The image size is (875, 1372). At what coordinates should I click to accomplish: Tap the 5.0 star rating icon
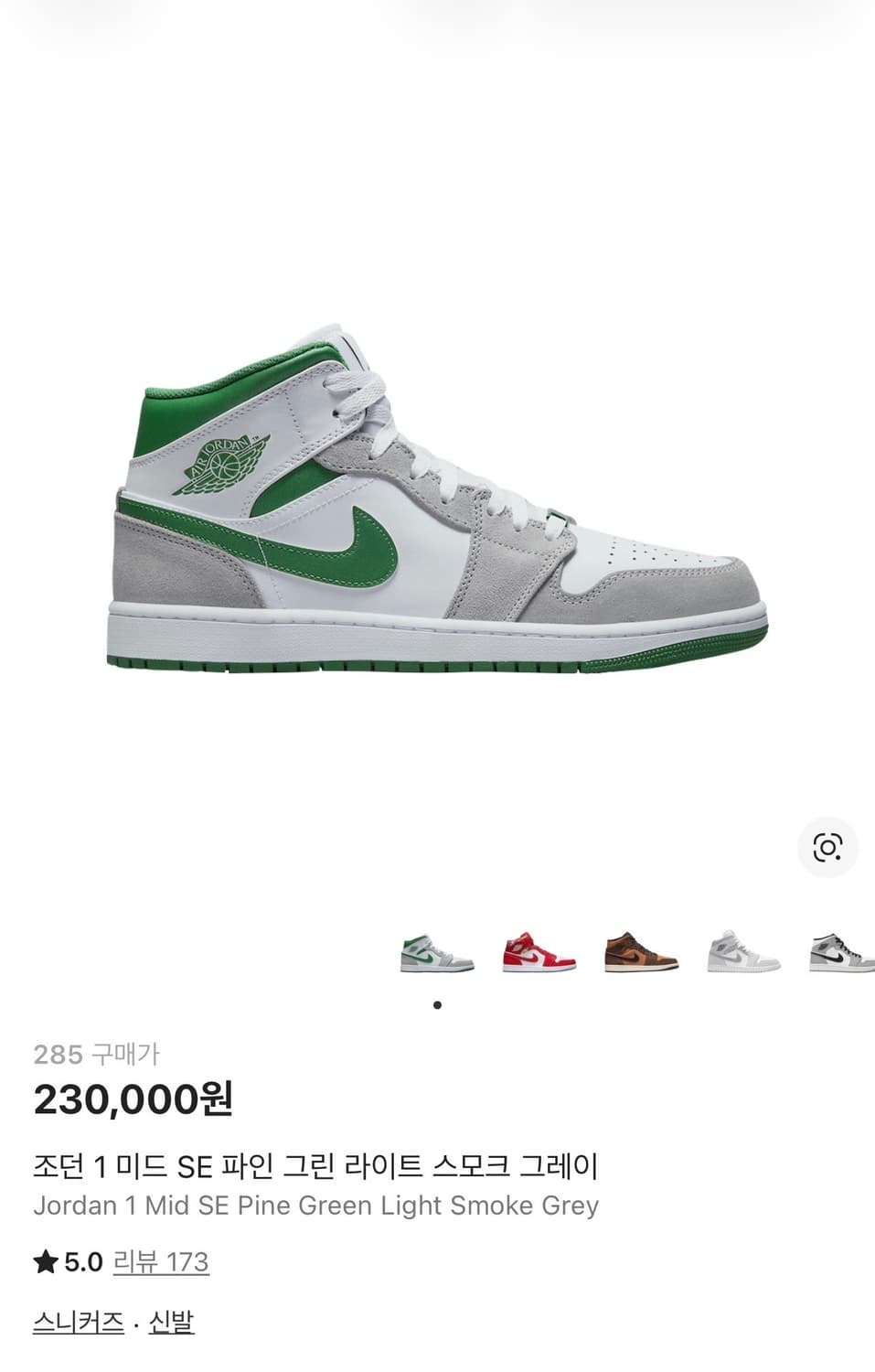click(x=46, y=1262)
